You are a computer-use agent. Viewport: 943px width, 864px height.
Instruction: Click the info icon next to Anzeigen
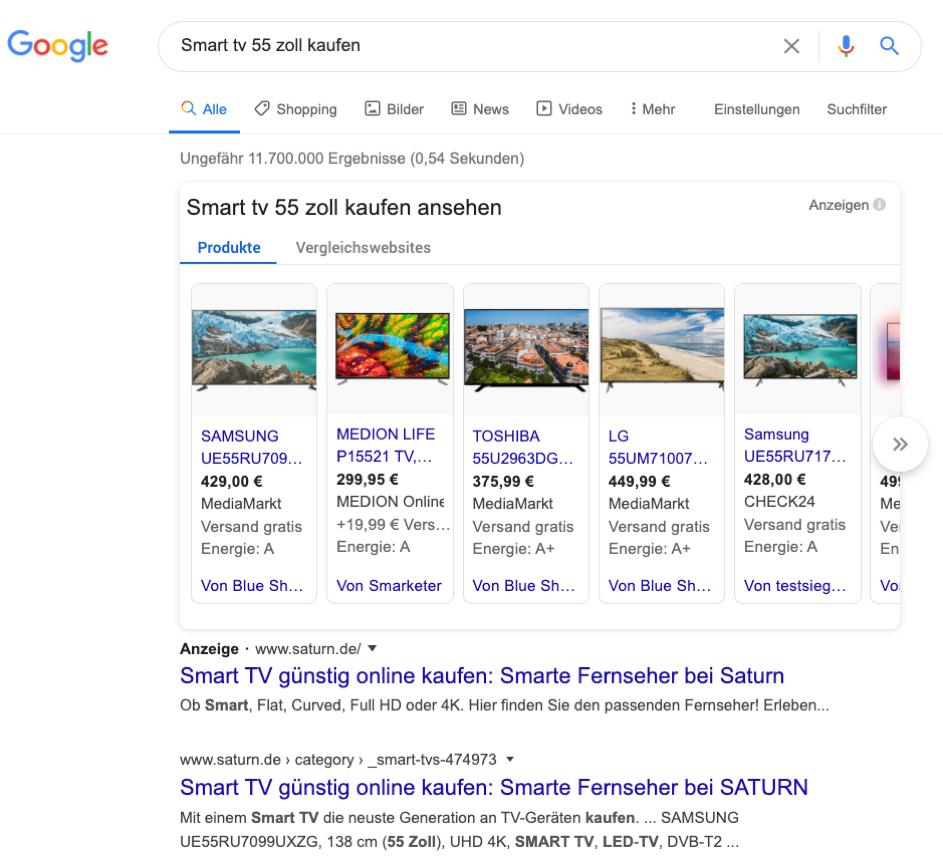(x=879, y=205)
